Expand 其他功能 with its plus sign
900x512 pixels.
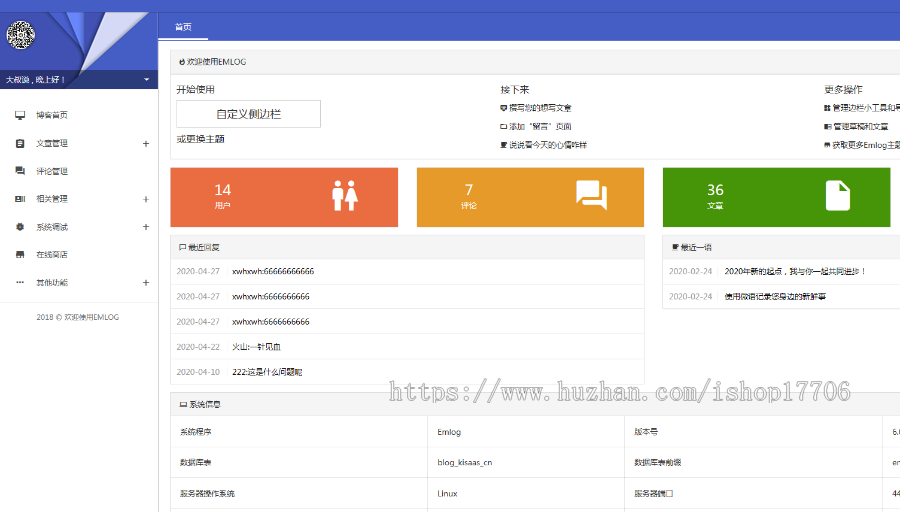click(x=146, y=282)
